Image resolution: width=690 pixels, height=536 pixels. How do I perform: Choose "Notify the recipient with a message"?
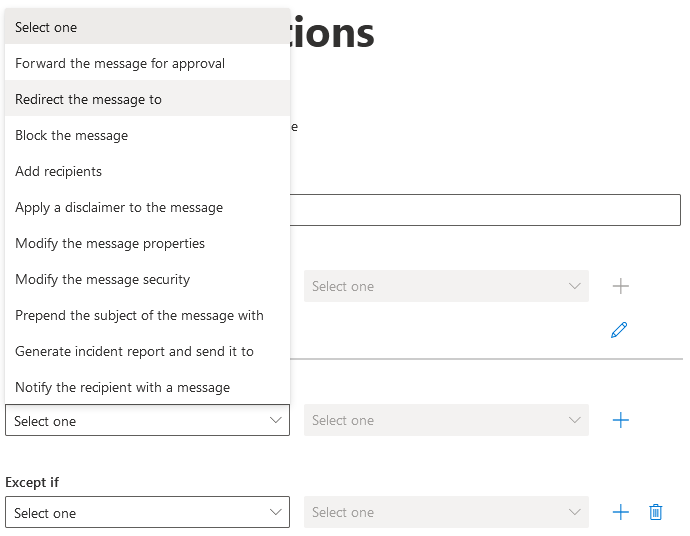tap(122, 387)
